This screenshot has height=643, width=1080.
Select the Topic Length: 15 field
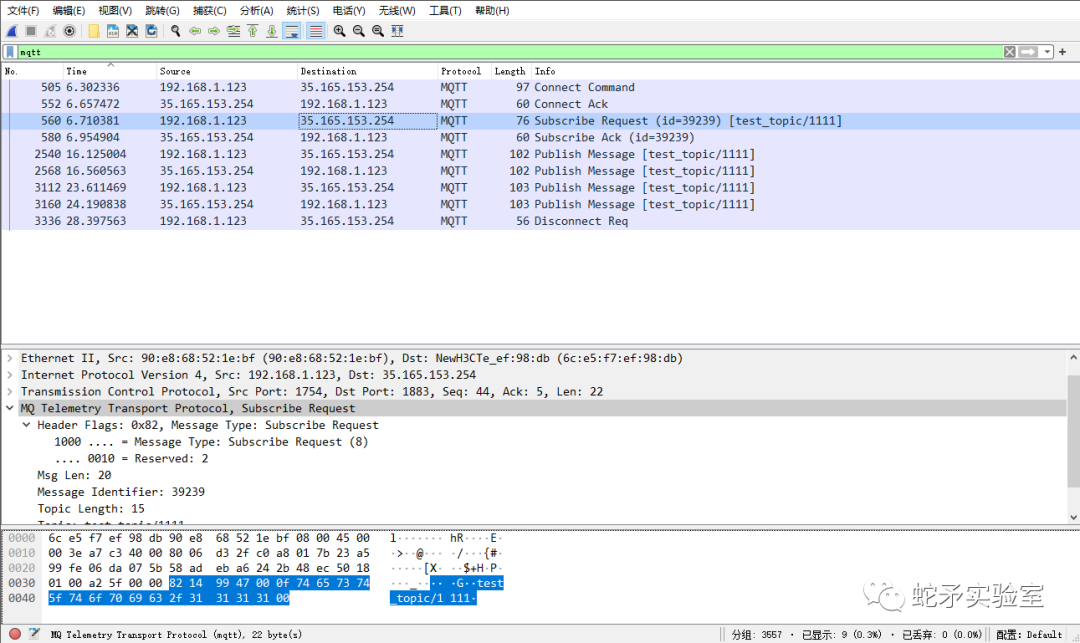tap(91, 509)
